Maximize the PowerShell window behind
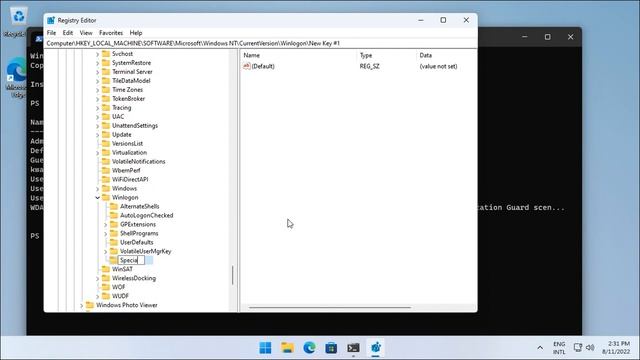This screenshot has width=640, height=360. coord(547,37)
